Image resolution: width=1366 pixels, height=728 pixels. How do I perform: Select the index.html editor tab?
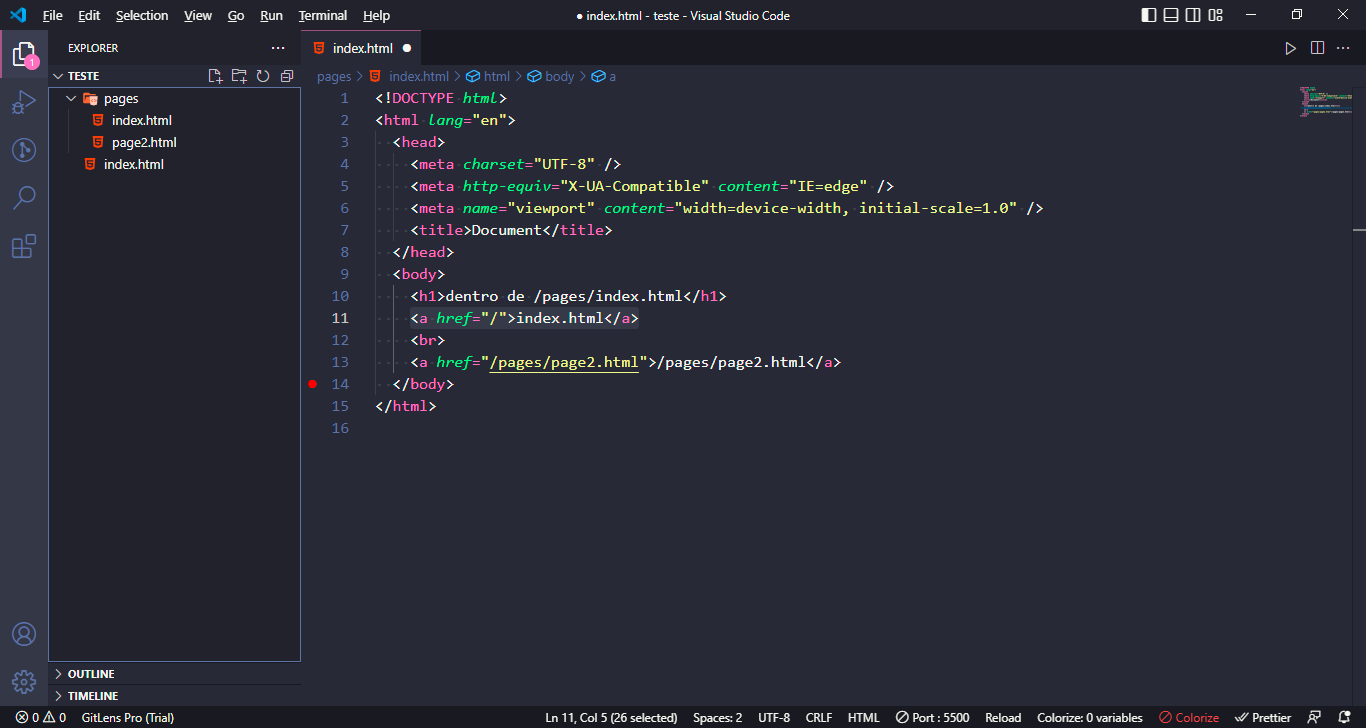pyautogui.click(x=363, y=48)
